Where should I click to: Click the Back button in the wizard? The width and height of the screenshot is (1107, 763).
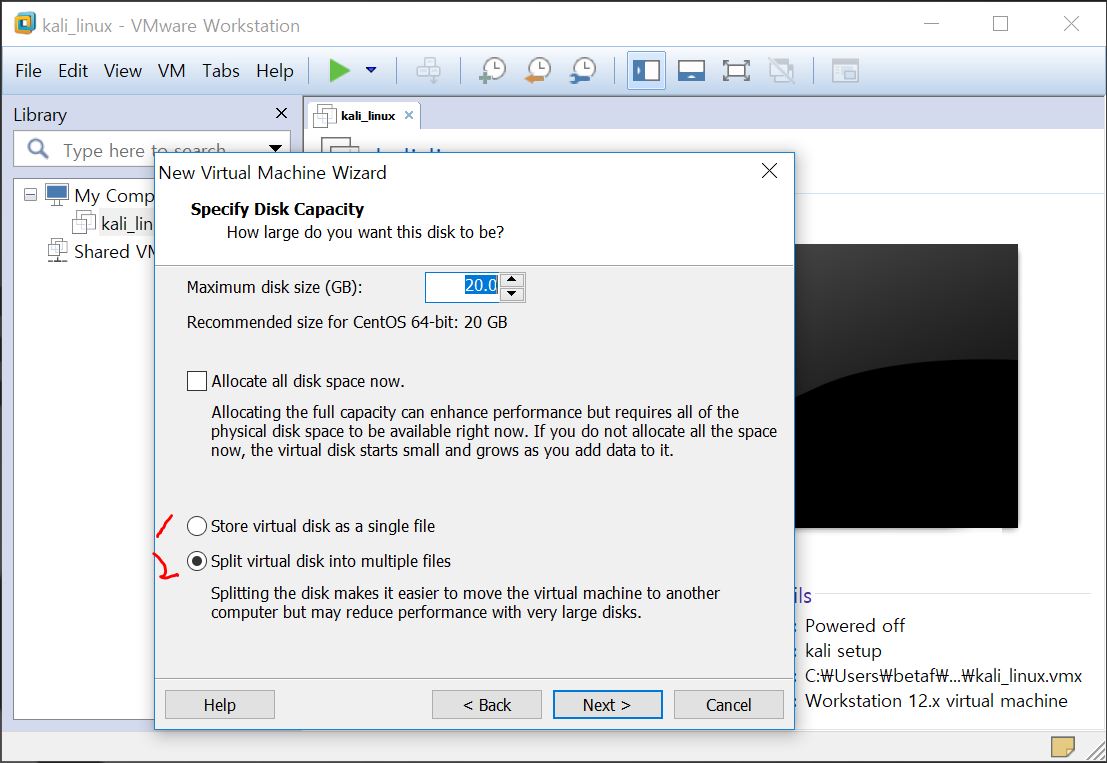(x=486, y=704)
